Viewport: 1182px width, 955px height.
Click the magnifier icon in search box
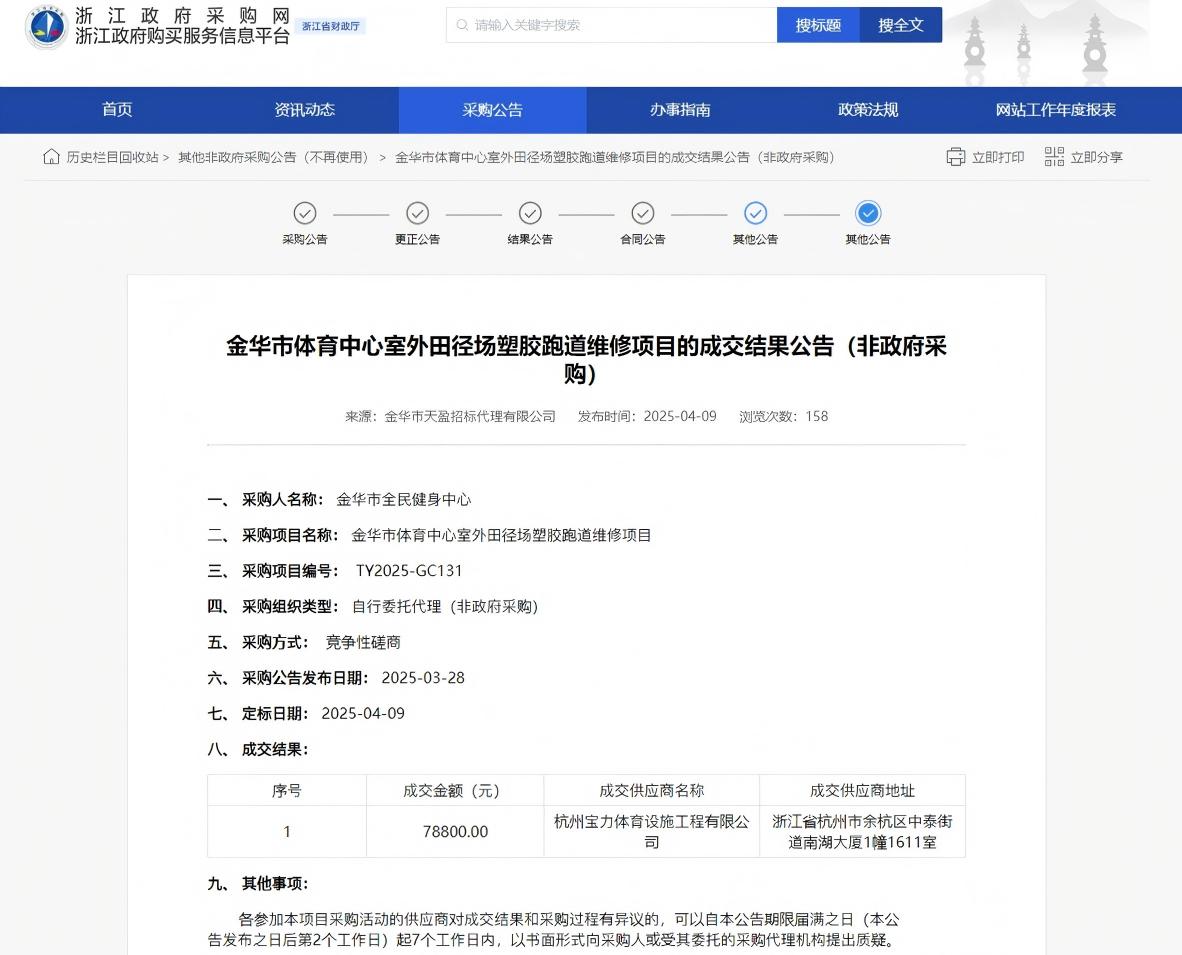(x=462, y=25)
